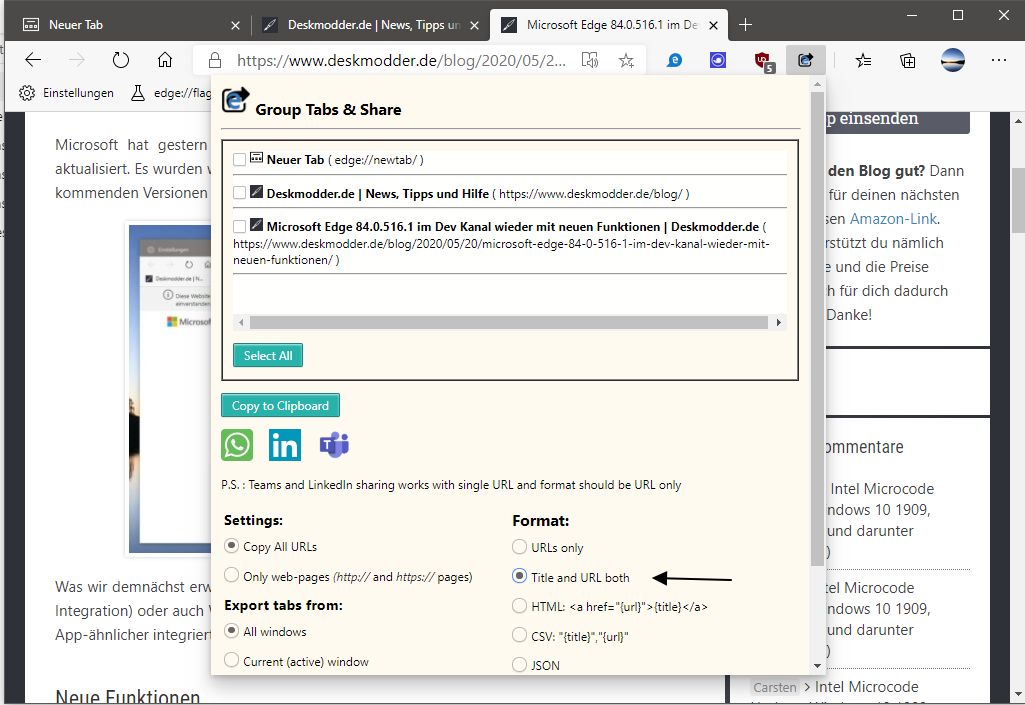
Task: Reload the page with the refresh icon
Action: (121, 60)
